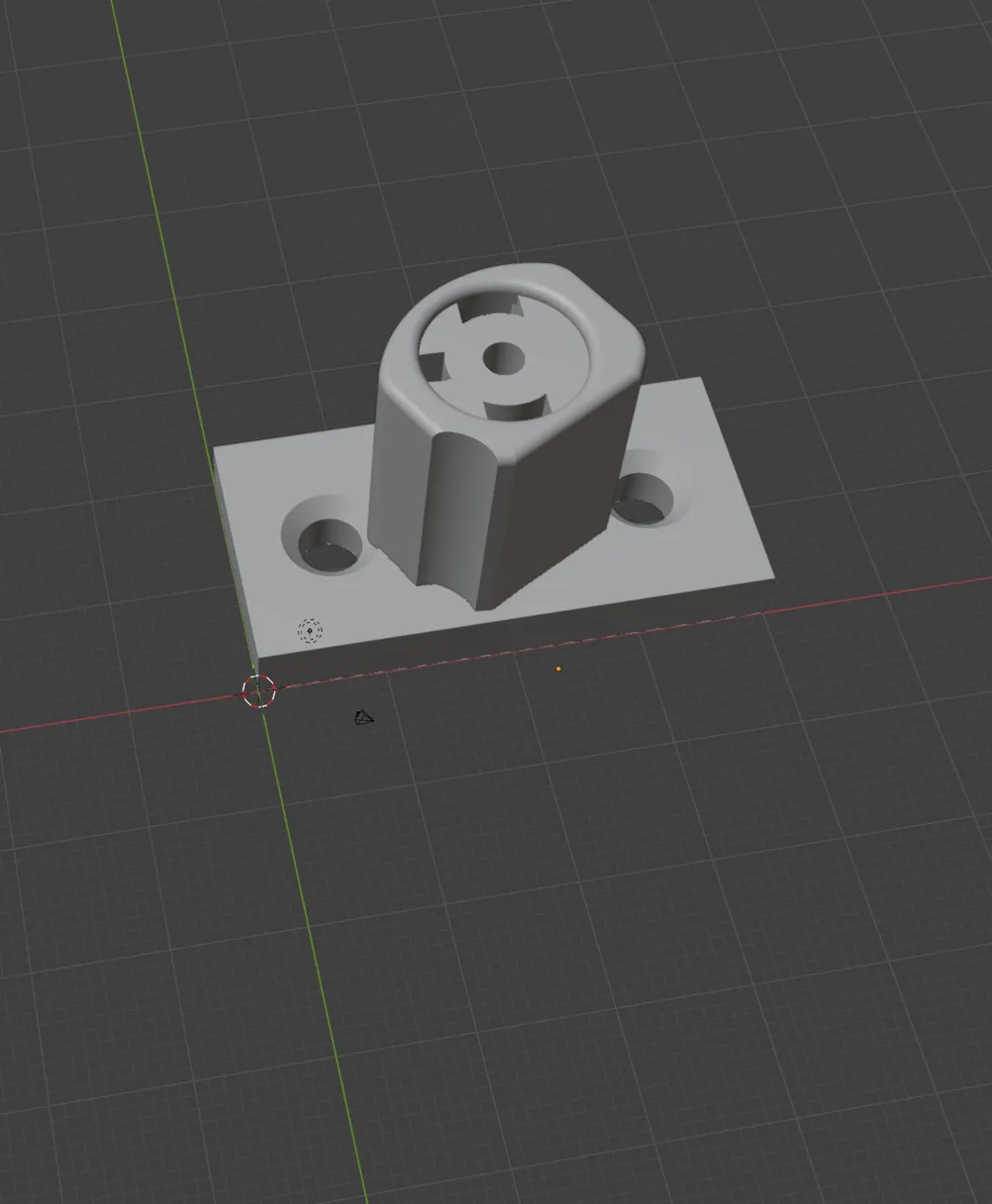The height and width of the screenshot is (1204, 992).
Task: Click the red-white 3D cursor
Action: [x=259, y=690]
